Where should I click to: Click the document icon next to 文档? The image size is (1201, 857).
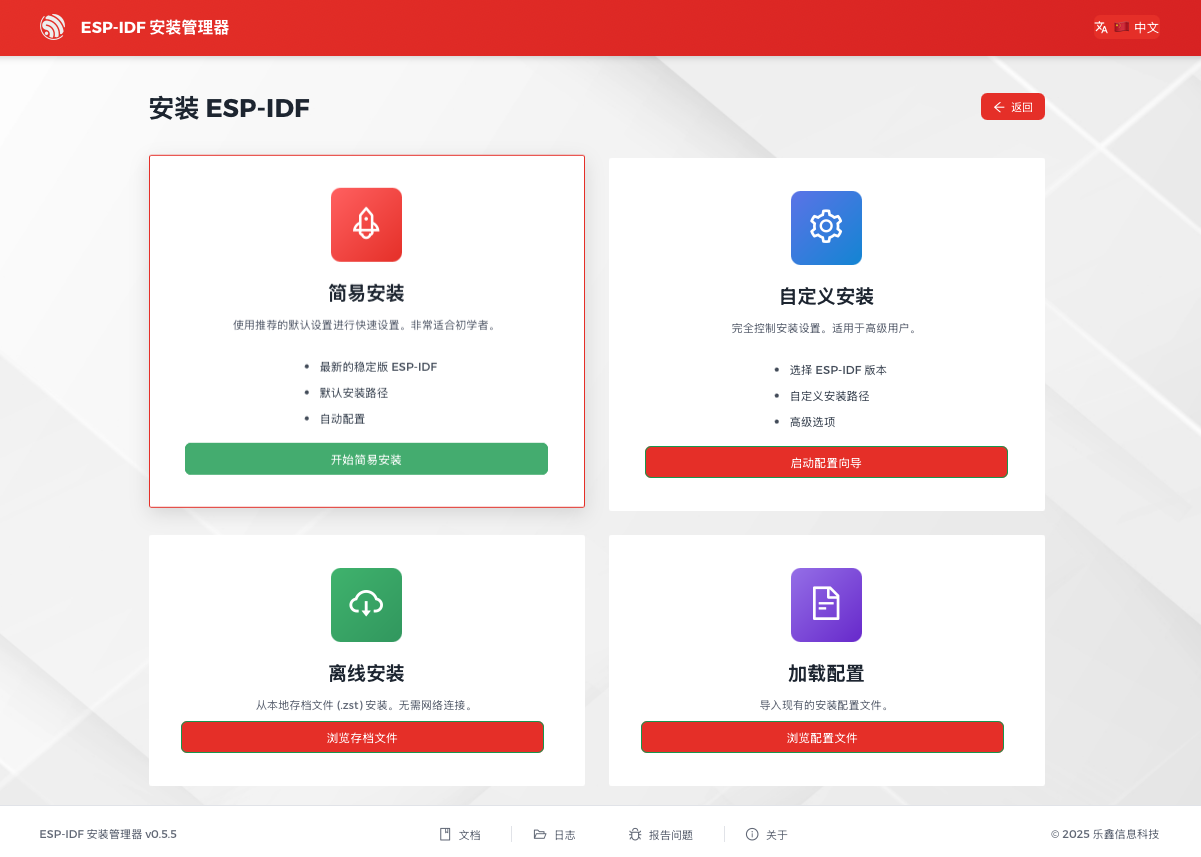click(x=443, y=834)
